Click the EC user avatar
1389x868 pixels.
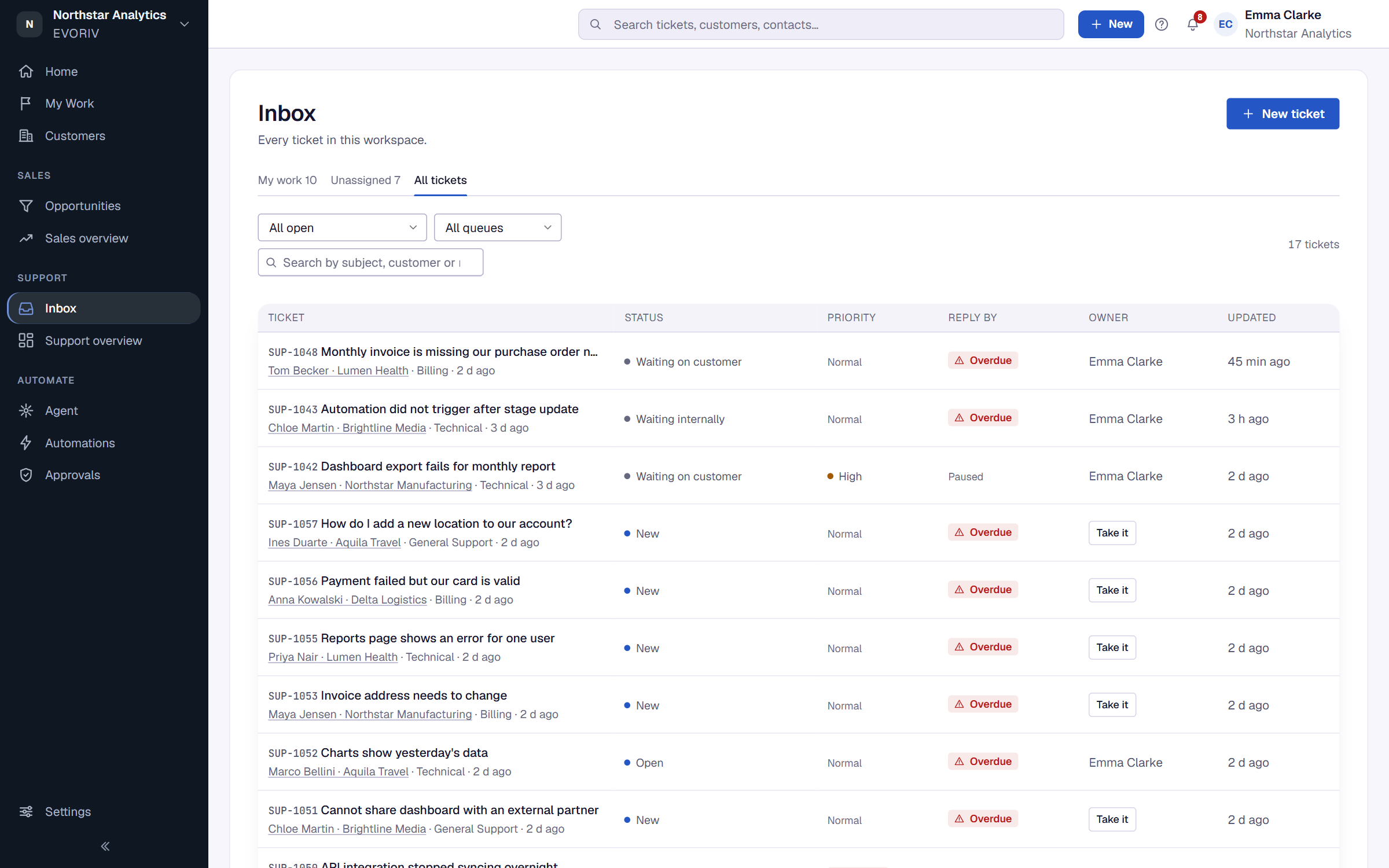tap(1226, 24)
